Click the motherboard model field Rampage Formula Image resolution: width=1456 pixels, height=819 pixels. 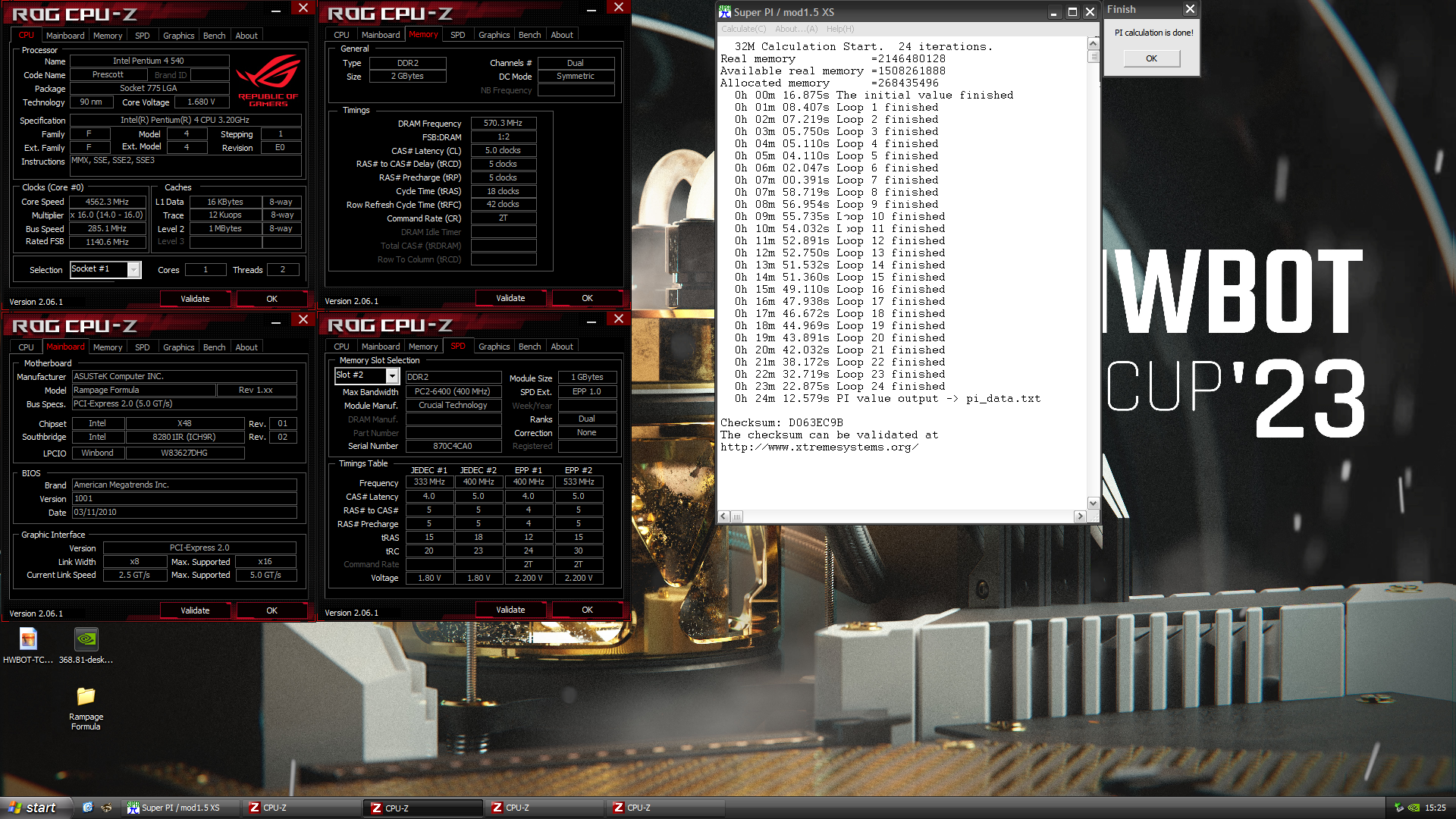pos(143,390)
